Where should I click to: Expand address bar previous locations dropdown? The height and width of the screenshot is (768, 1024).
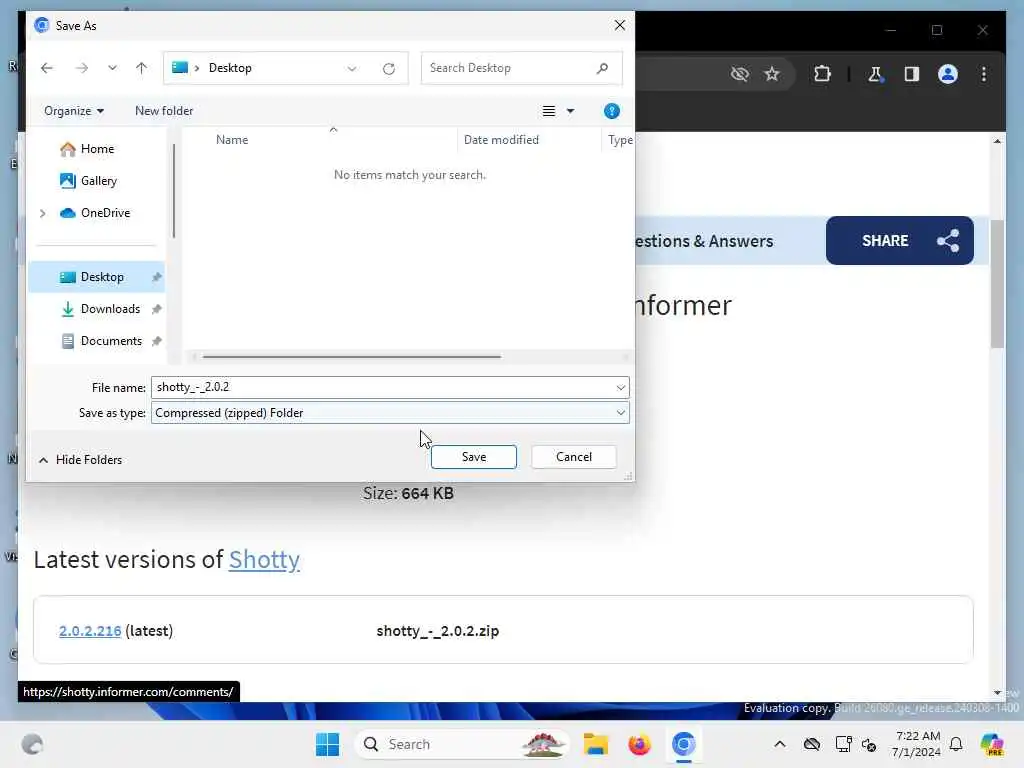(352, 69)
